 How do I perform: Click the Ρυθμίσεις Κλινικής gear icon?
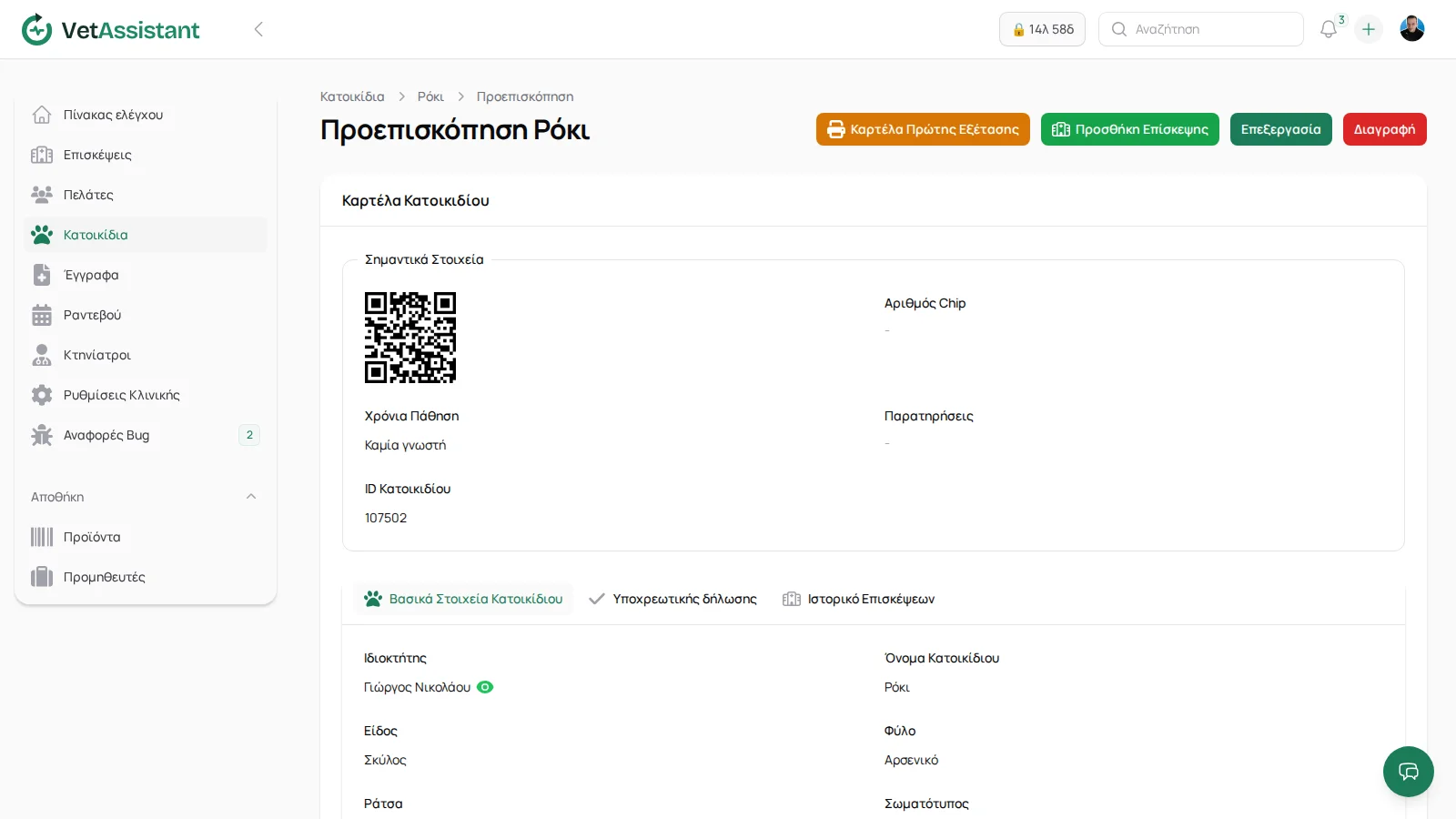pyautogui.click(x=42, y=395)
